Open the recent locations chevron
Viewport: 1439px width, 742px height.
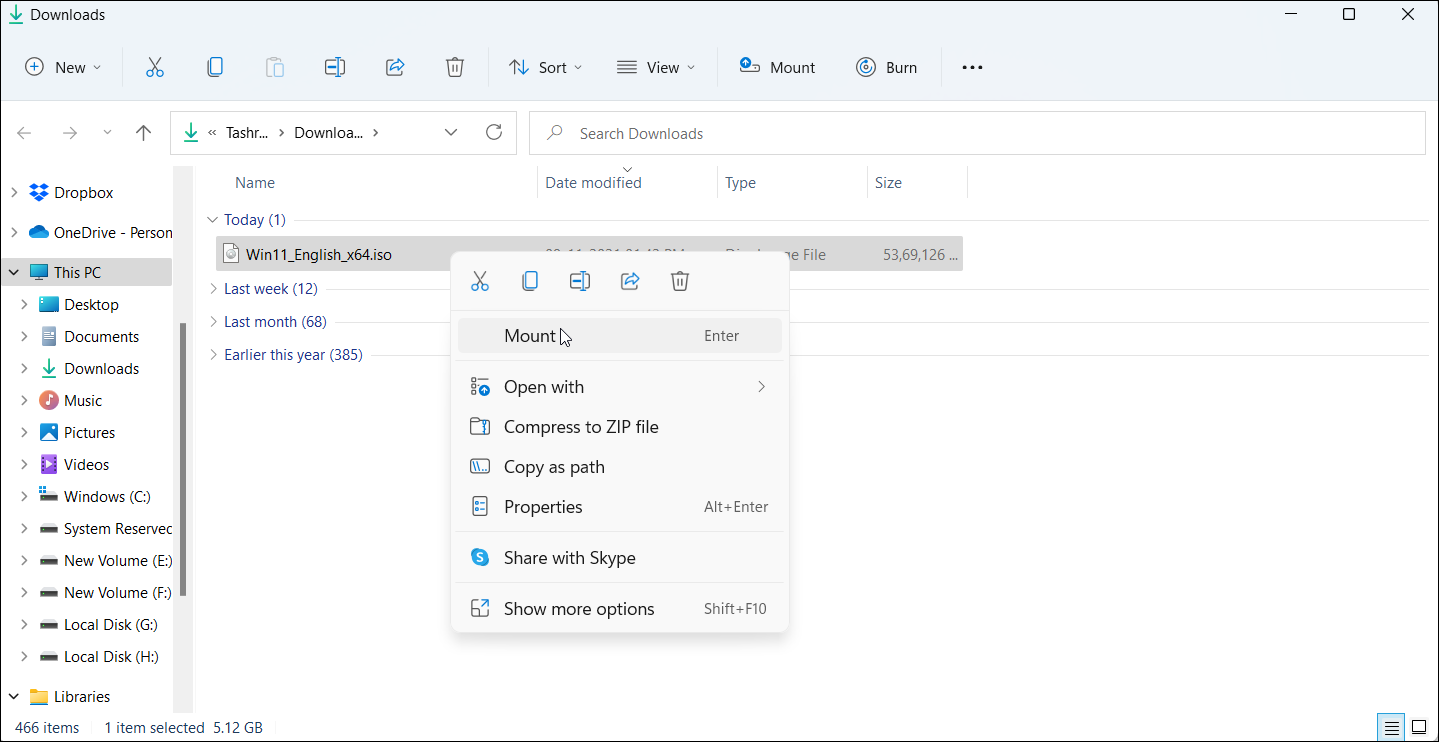pos(108,133)
